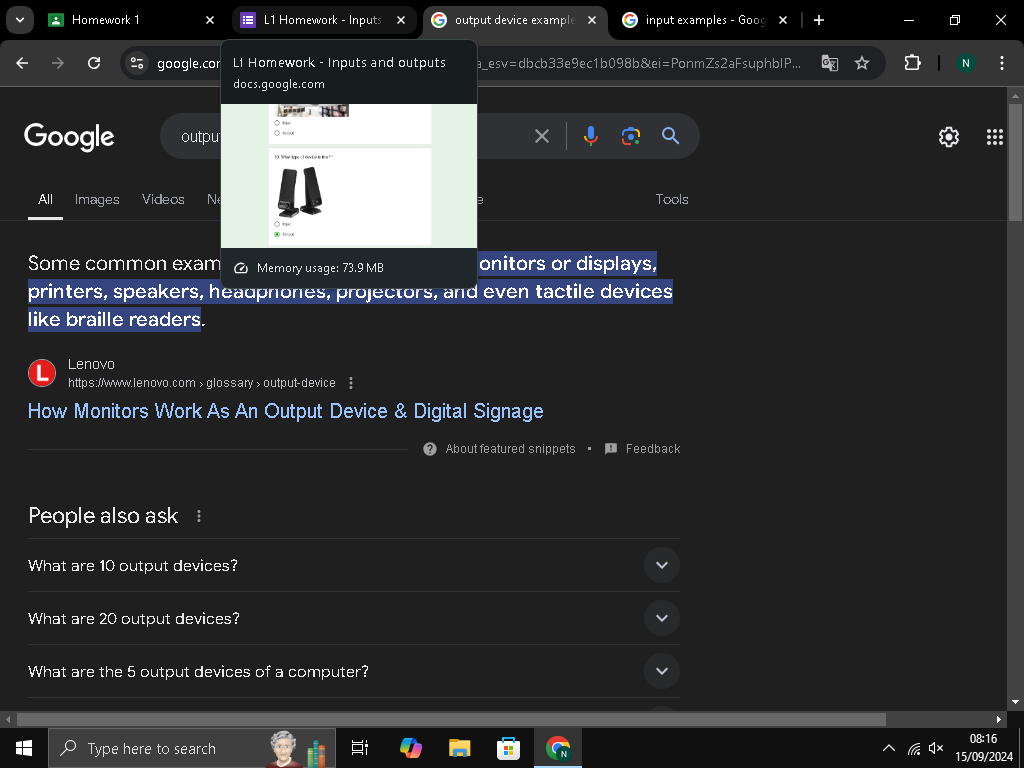Image resolution: width=1024 pixels, height=768 pixels.
Task: Close the L1 Homework tab
Action: click(401, 20)
